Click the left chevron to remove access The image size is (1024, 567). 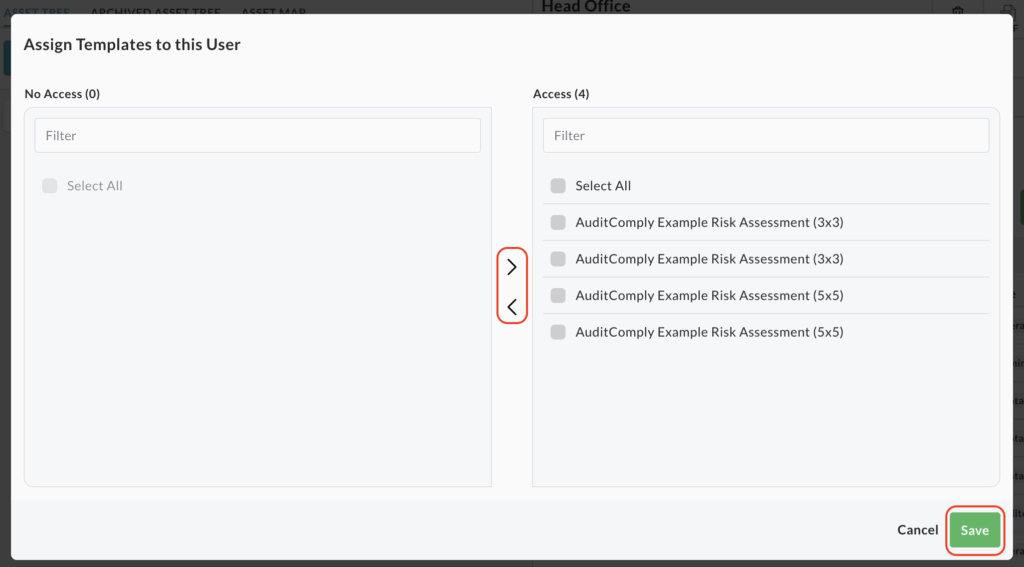[512, 307]
